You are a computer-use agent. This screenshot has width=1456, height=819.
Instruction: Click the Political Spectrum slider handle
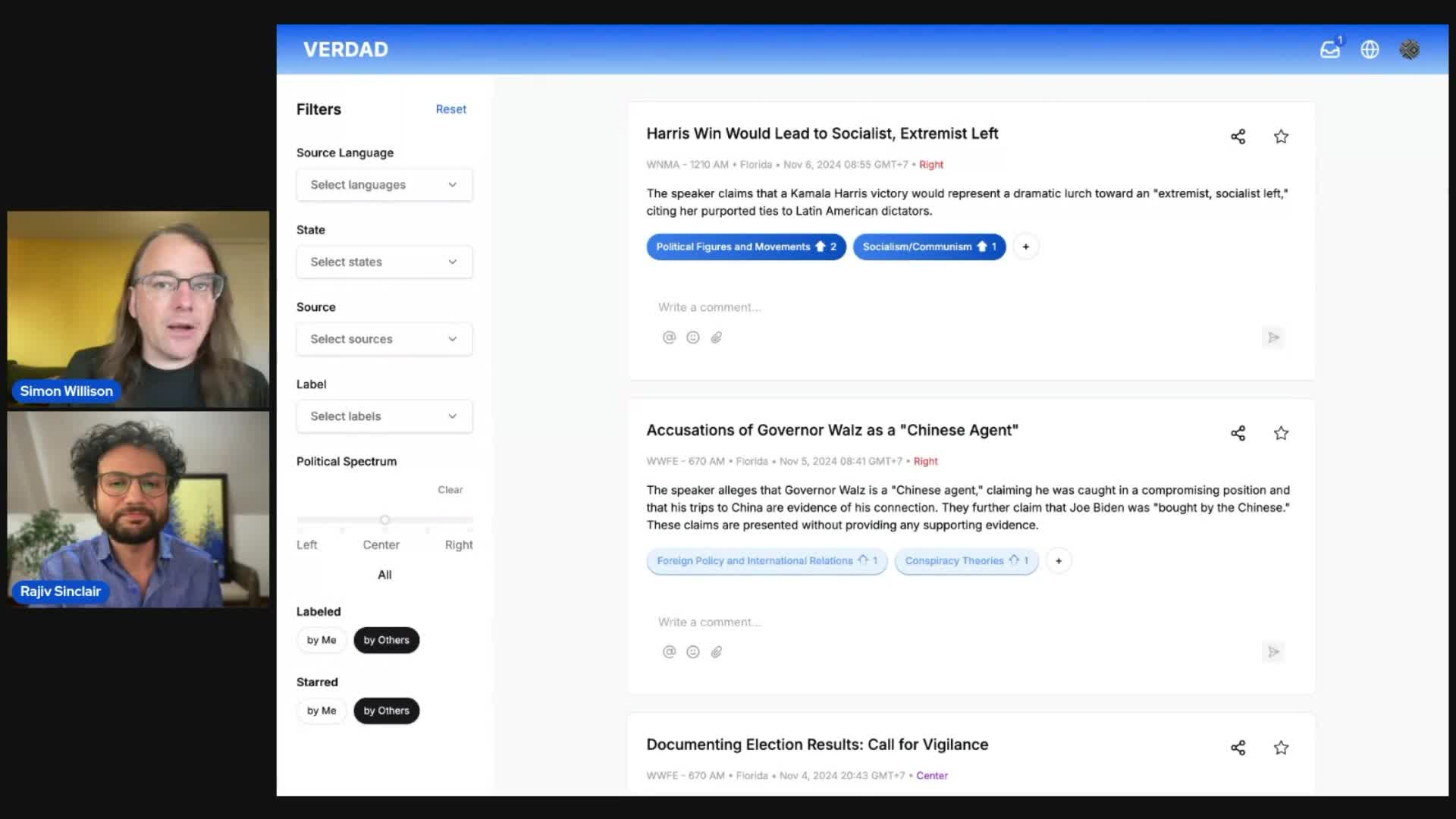click(384, 520)
